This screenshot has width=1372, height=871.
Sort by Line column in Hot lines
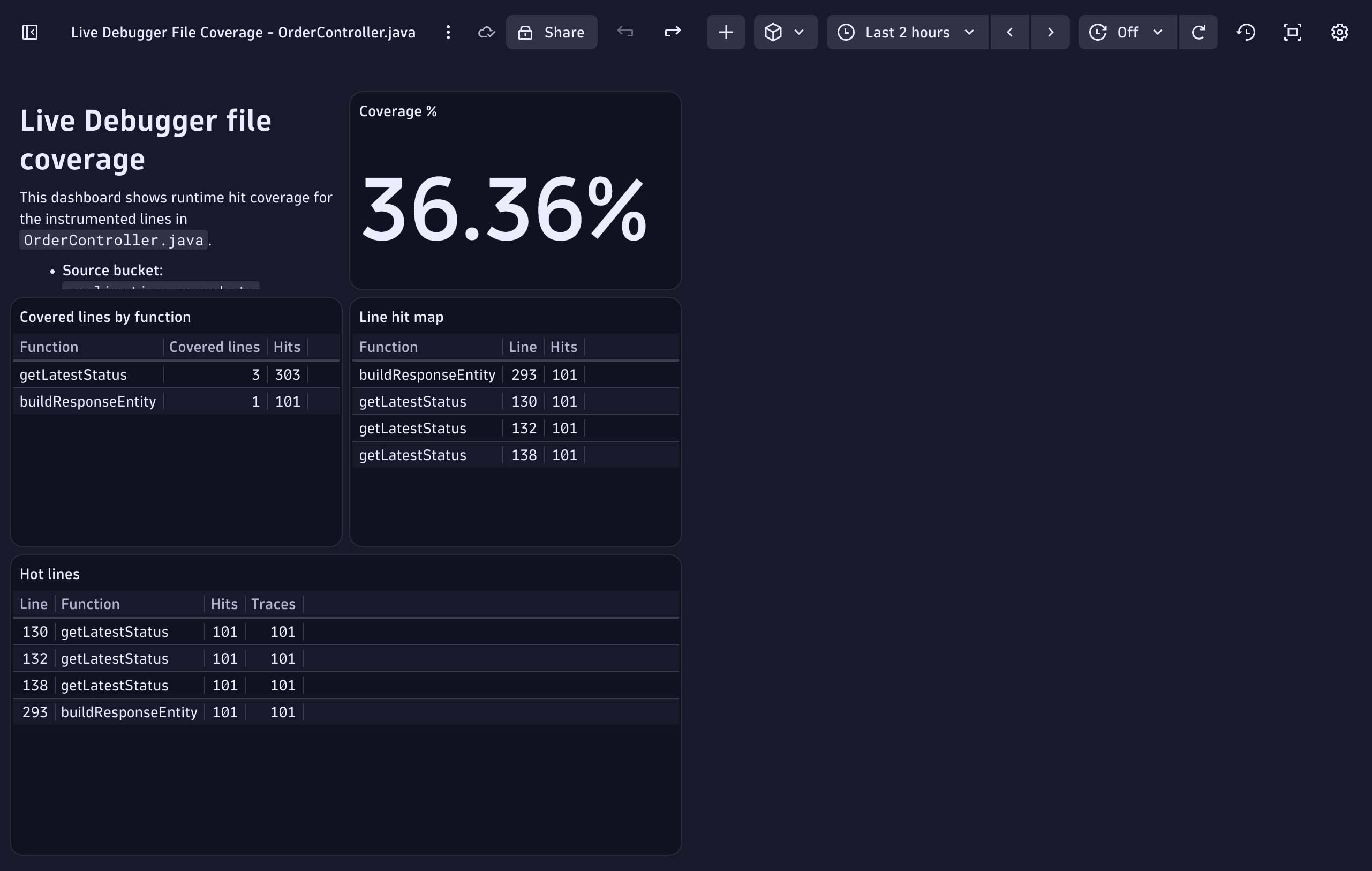coord(34,604)
